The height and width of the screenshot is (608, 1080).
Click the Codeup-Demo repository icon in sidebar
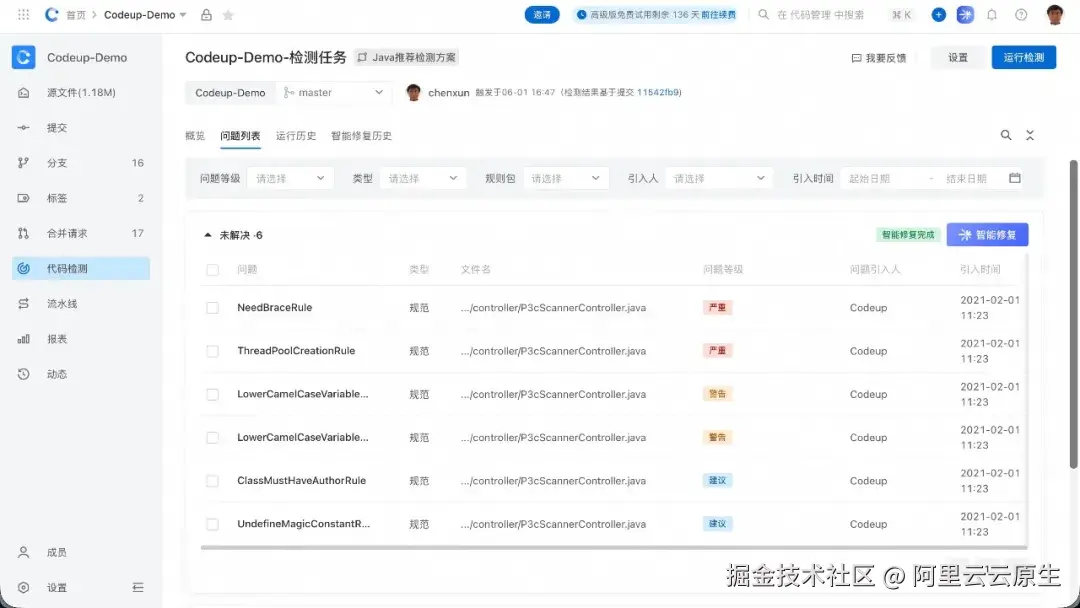tap(23, 57)
